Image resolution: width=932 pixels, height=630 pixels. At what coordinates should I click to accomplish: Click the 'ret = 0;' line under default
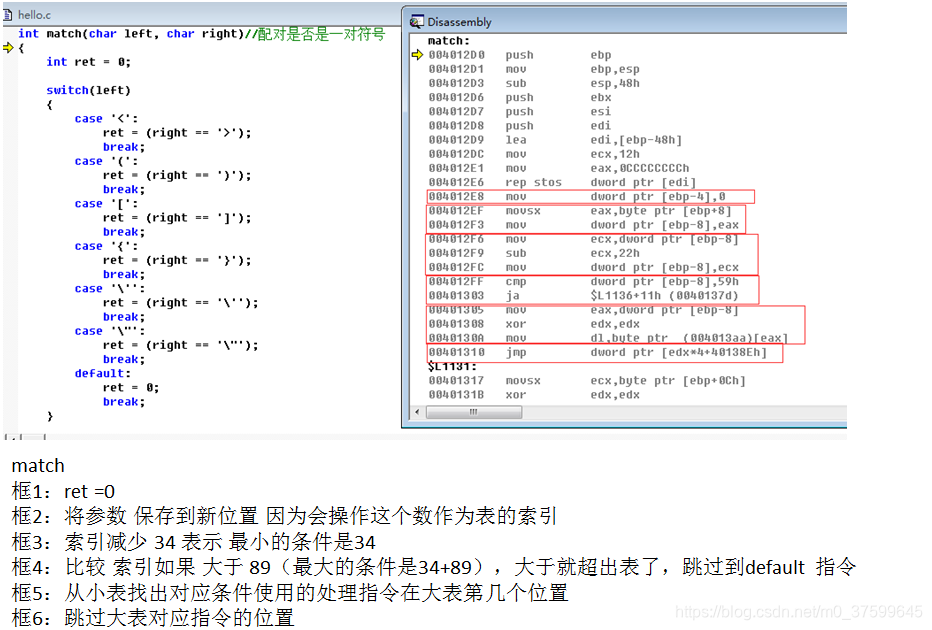coord(131,388)
